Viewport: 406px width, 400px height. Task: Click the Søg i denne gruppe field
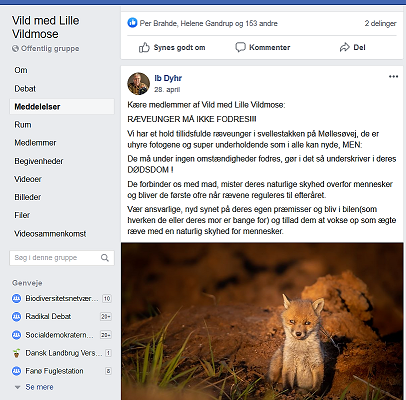coord(62,258)
